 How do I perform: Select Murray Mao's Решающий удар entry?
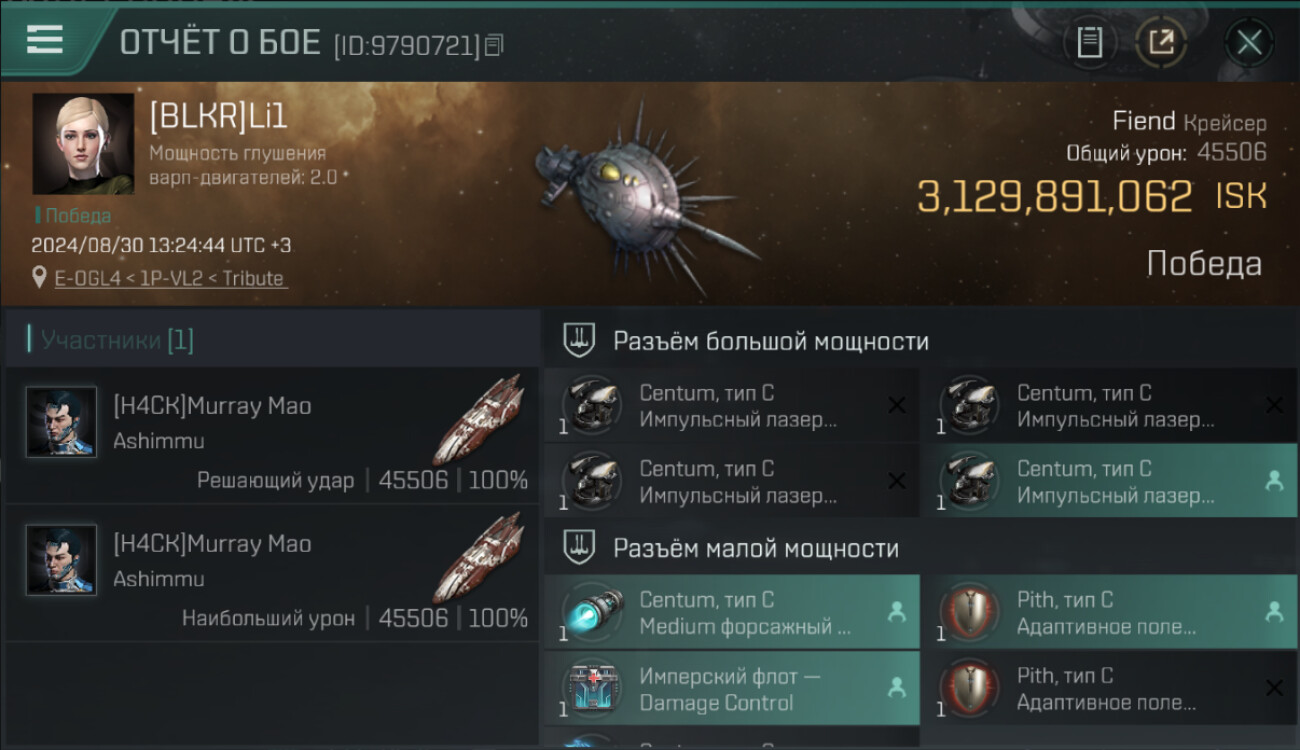pos(272,435)
